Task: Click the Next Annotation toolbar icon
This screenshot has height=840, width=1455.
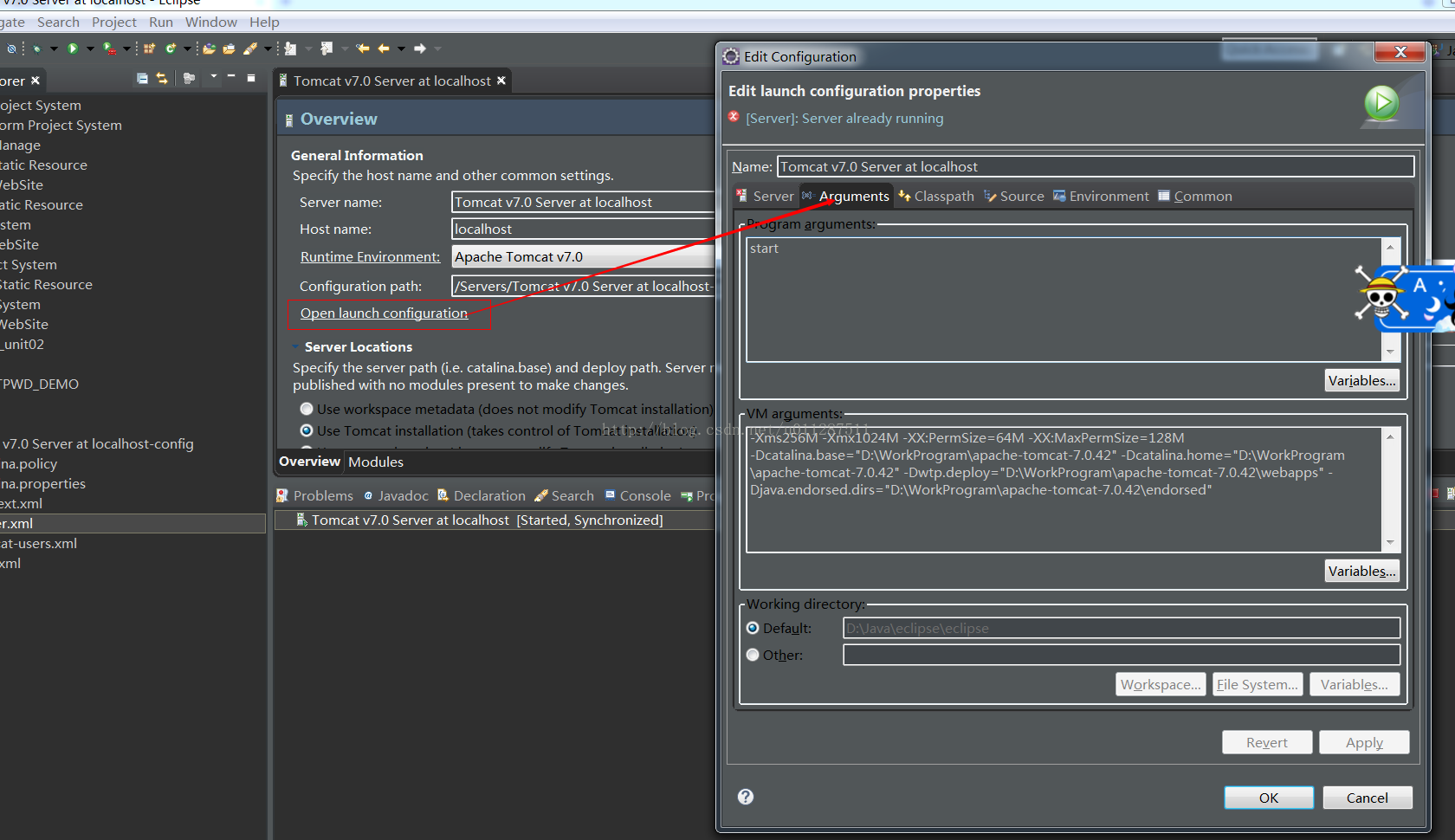Action: pos(290,48)
